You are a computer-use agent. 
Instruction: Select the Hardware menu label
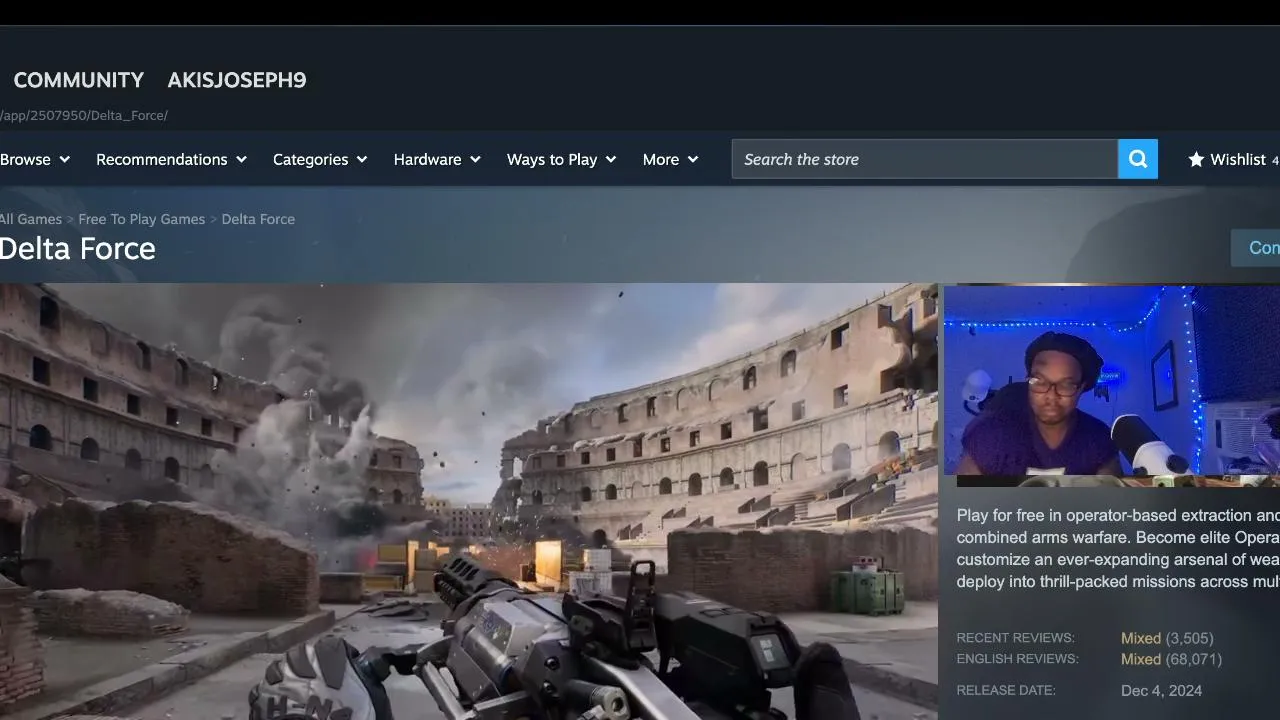pos(427,160)
